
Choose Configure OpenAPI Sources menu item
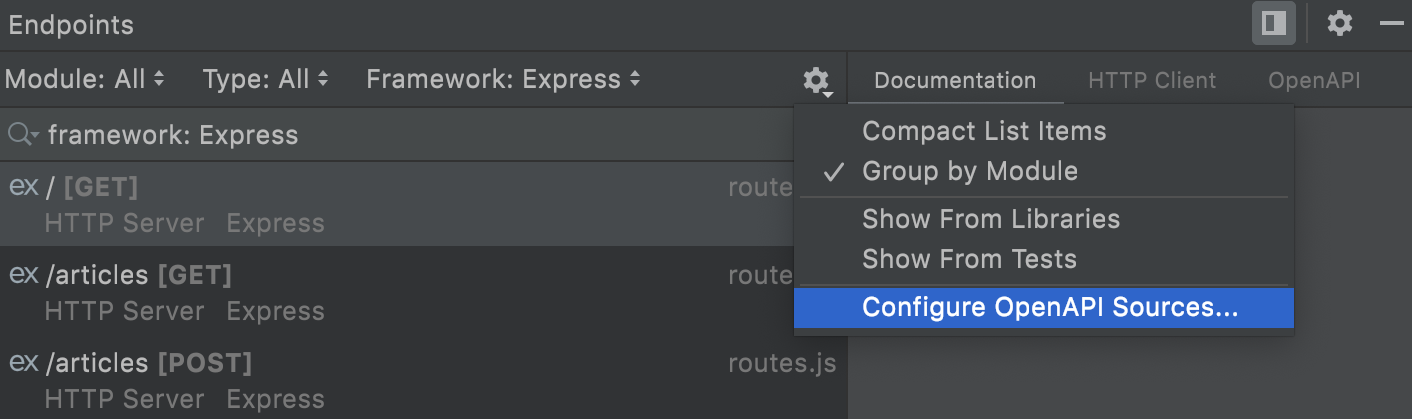coord(1049,308)
